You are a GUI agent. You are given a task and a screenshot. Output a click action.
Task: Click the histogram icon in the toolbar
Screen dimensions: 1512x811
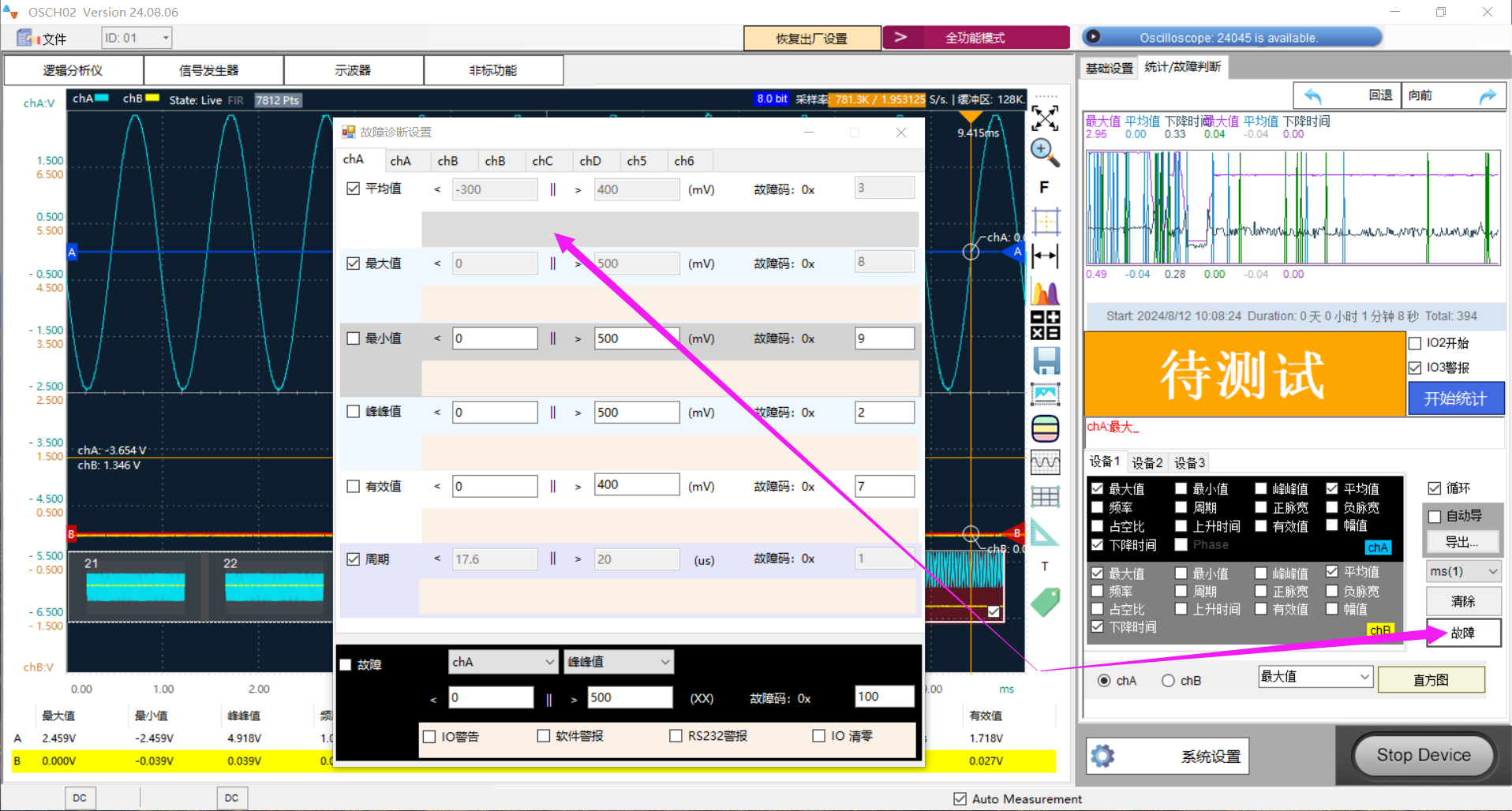pos(1045,293)
